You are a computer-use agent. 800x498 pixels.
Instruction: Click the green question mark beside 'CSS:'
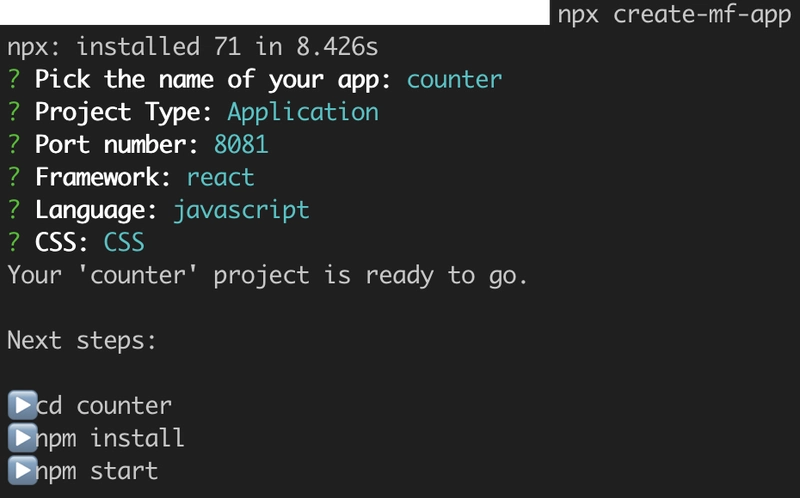point(14,242)
